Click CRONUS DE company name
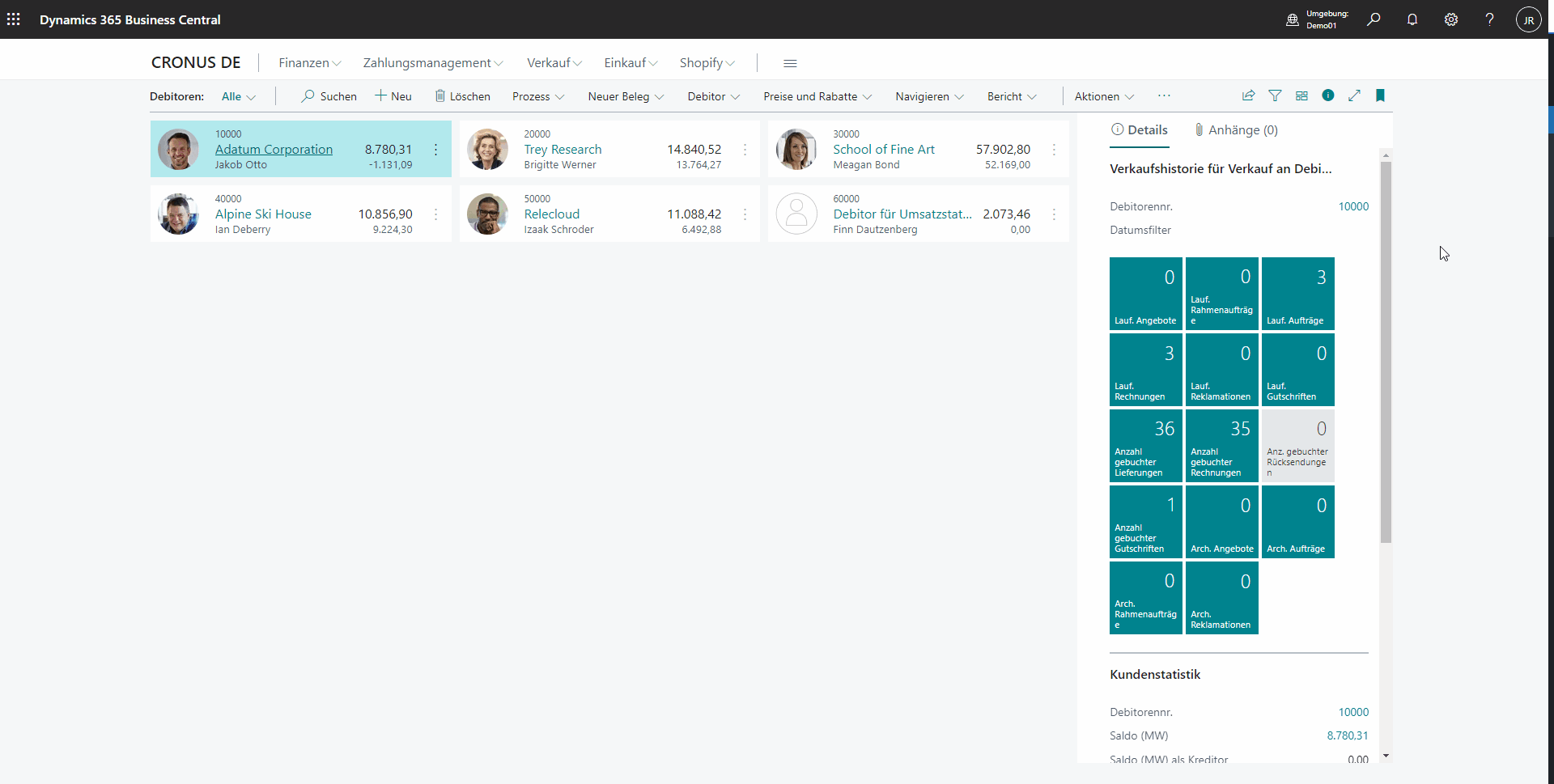 point(196,62)
